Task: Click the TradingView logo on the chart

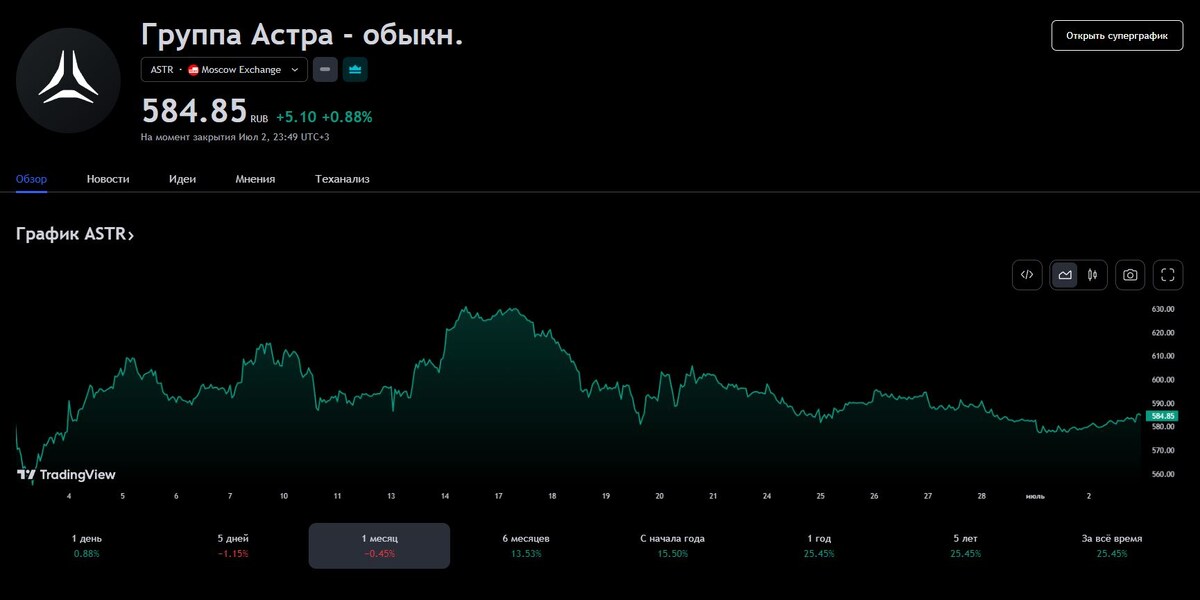Action: [66, 475]
